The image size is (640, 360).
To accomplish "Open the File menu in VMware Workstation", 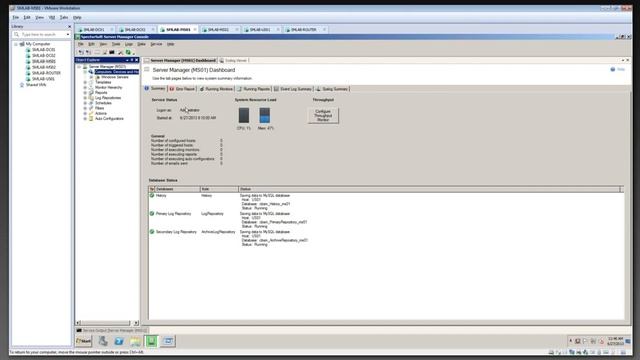I will coord(16,18).
